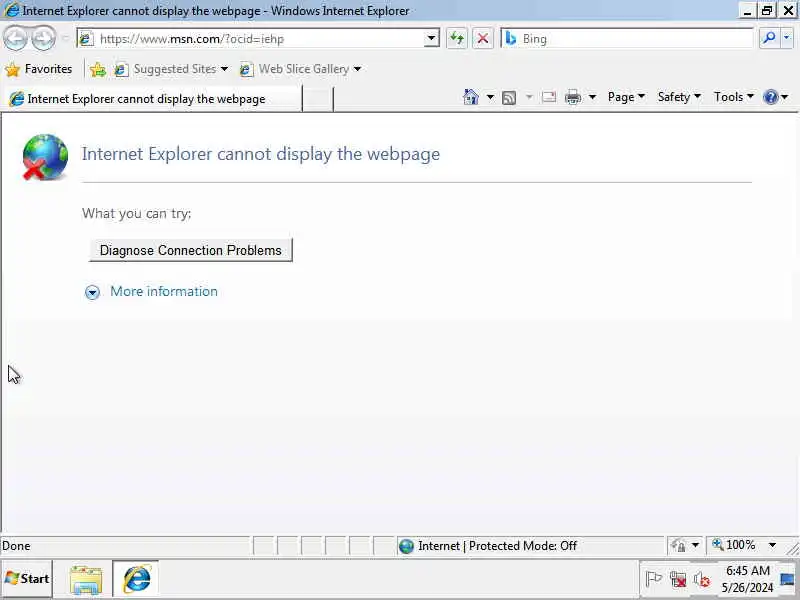Click the muted volume tray icon
Image resolution: width=800 pixels, height=600 pixels.
click(702, 580)
